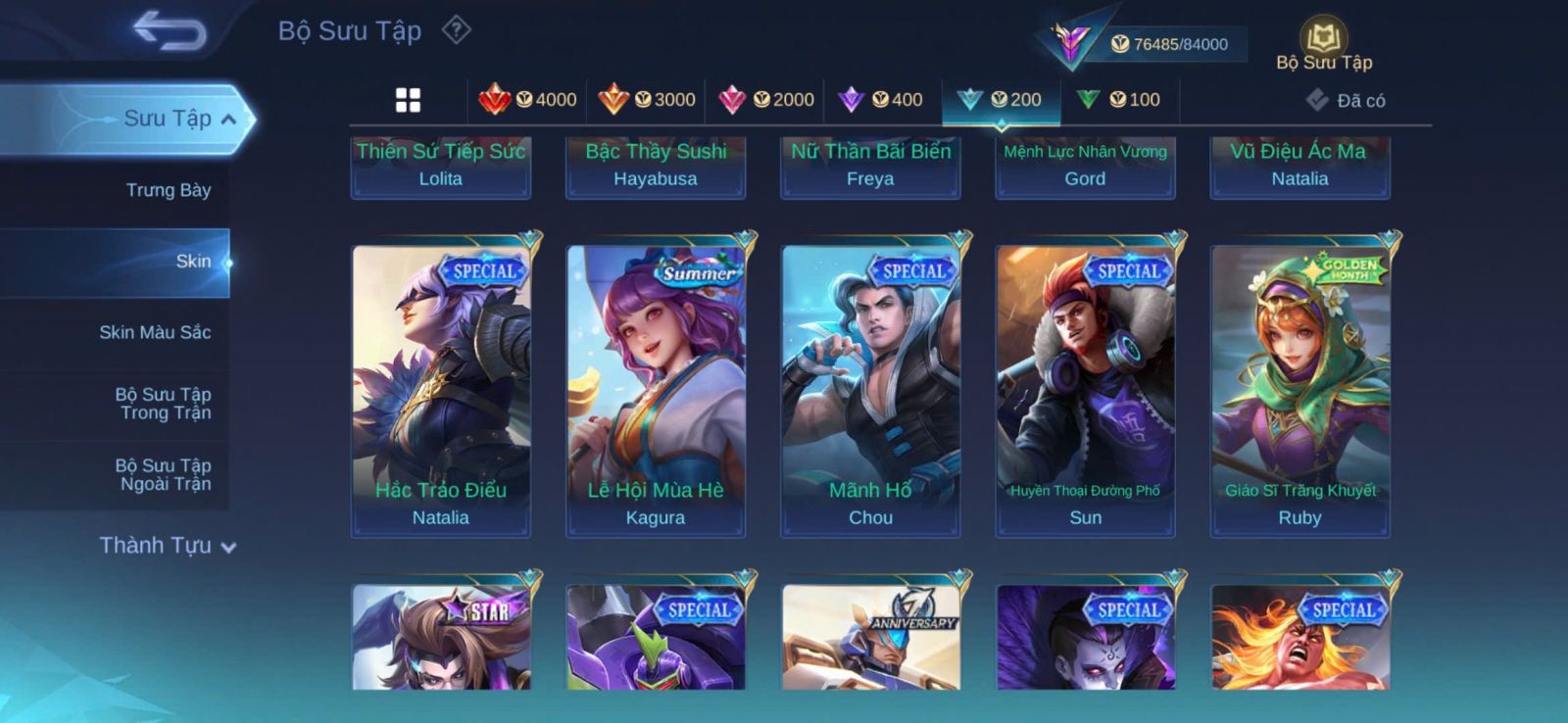
Task: Open Chou Mãnh Hổ skin card
Action: (870, 390)
